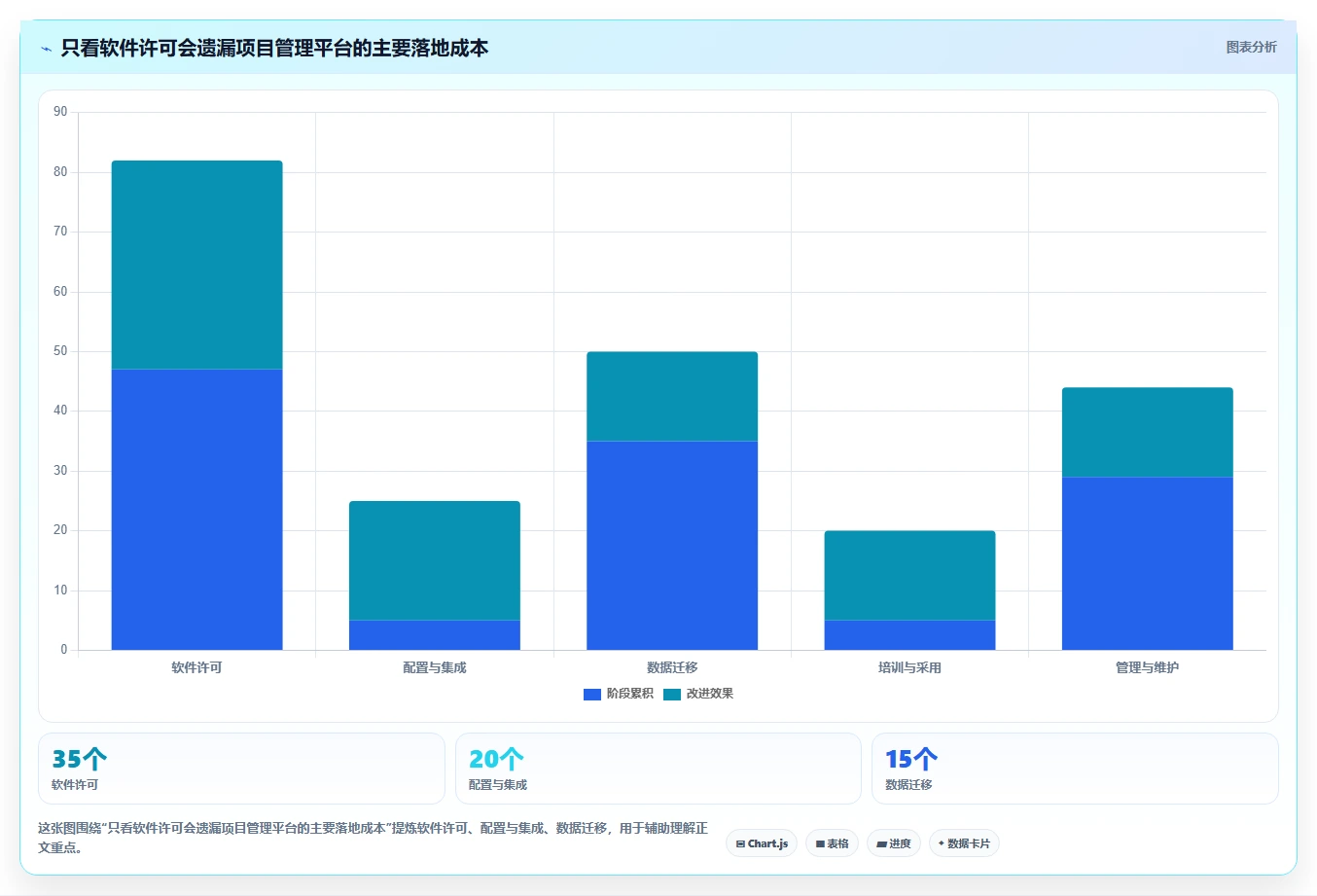Screen dimensions: 1317x896
Task: Click the y-axis value 50
Action: 61,351
